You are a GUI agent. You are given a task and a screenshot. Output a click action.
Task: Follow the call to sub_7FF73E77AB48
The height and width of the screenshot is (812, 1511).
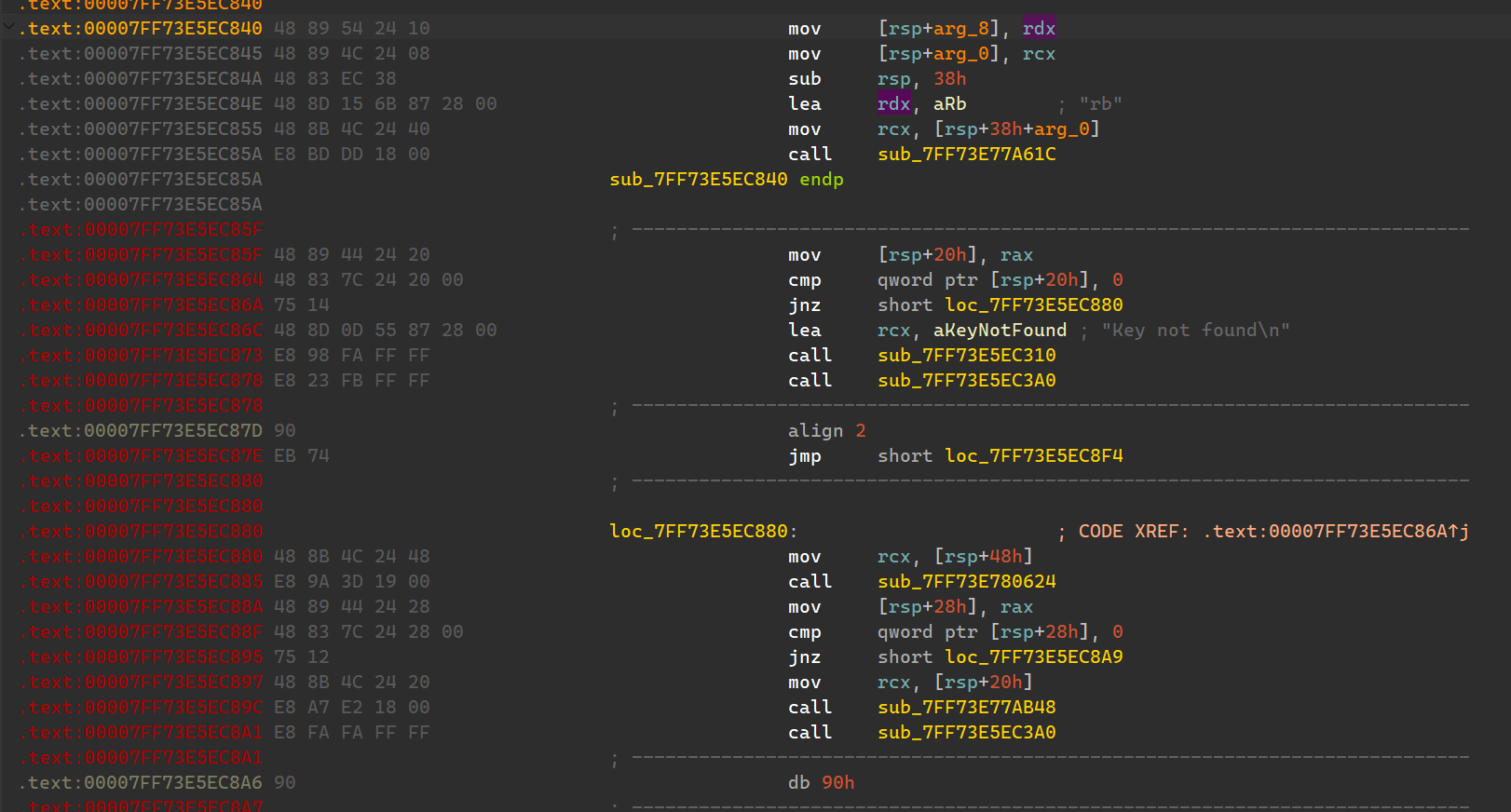coord(966,708)
